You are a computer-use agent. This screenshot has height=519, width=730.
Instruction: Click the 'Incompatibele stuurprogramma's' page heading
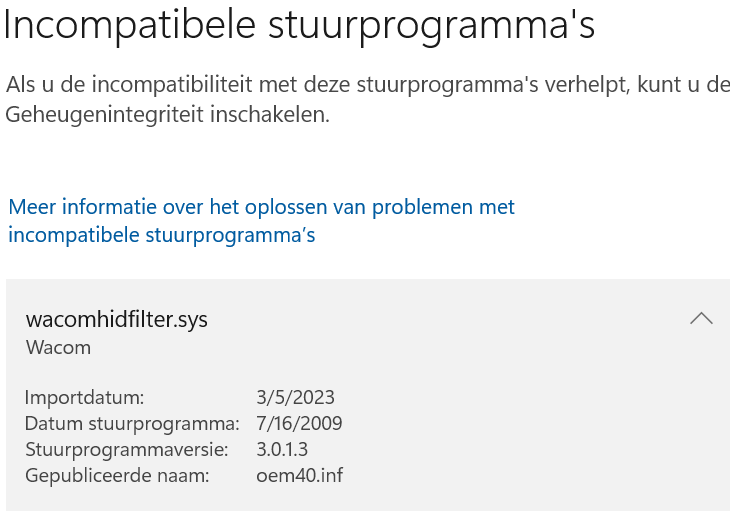point(300,26)
